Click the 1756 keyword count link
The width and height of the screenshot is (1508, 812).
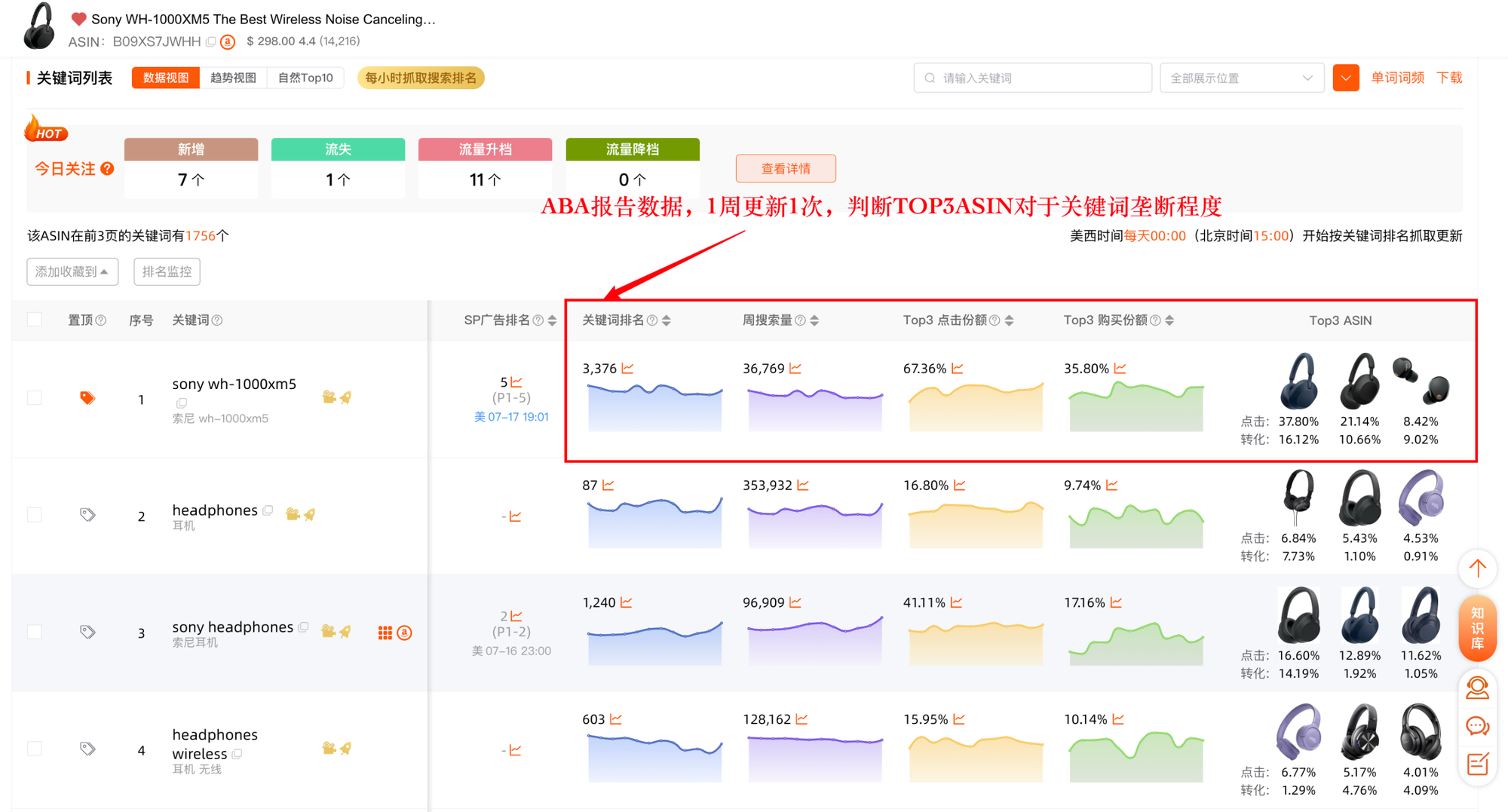(x=201, y=236)
